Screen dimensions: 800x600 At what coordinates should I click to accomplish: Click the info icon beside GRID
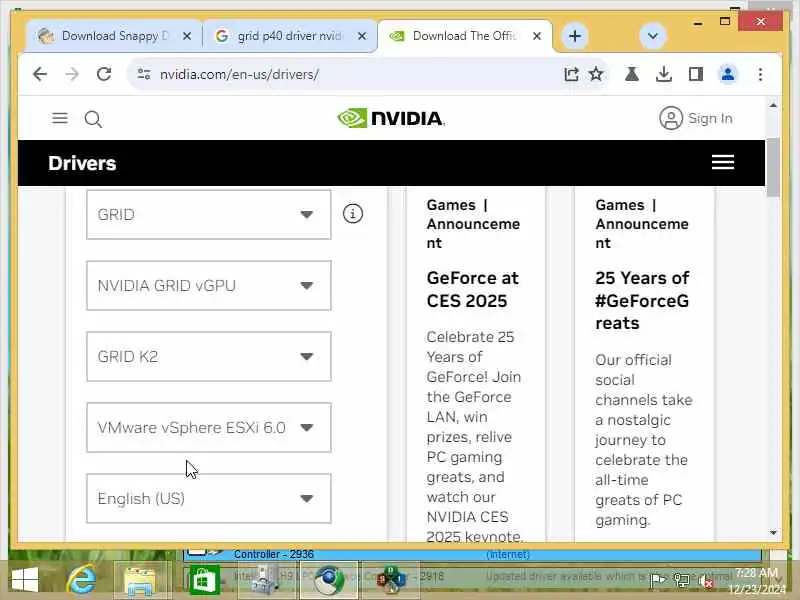coord(353,213)
